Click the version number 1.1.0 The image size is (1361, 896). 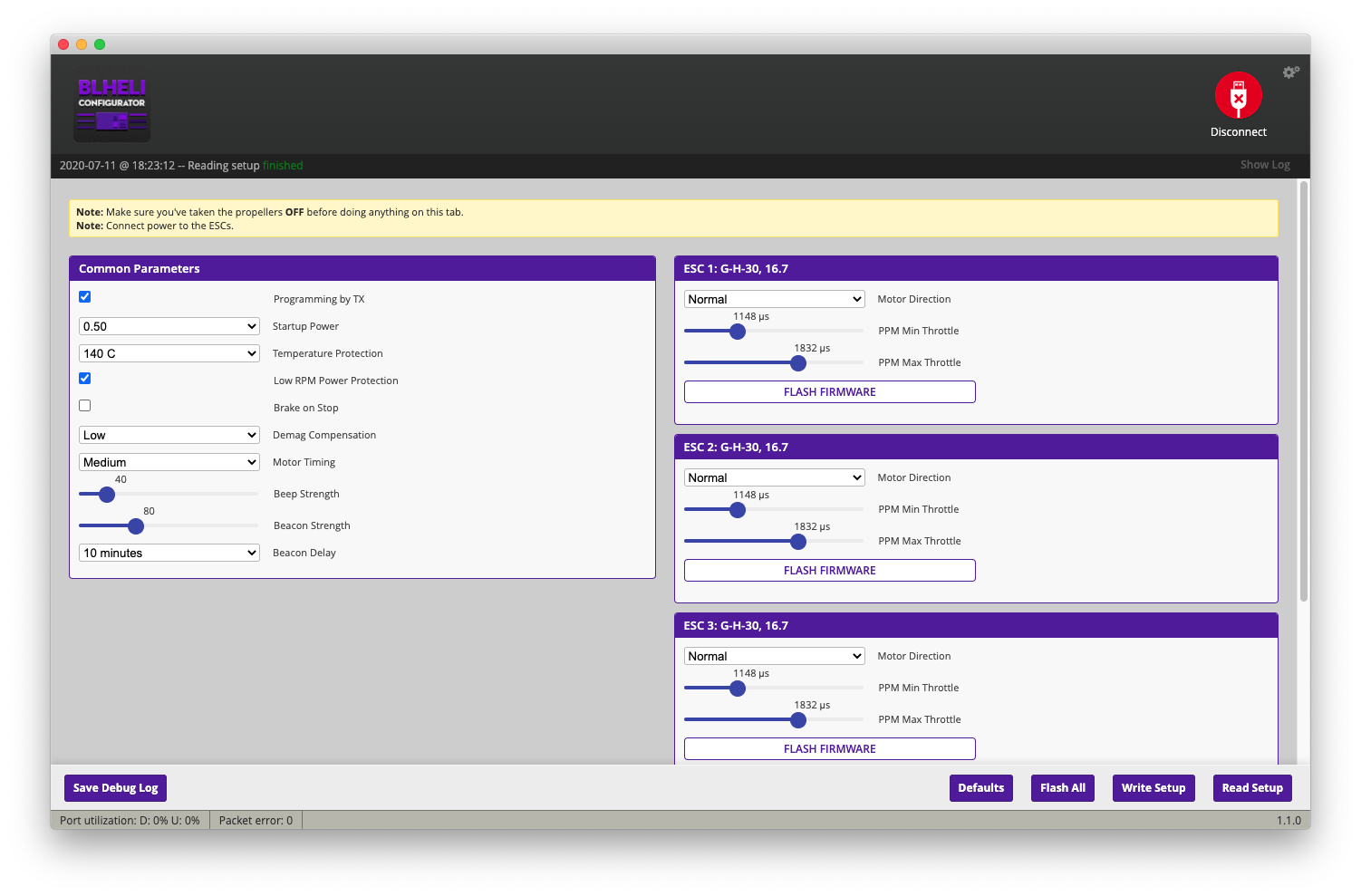pyautogui.click(x=1289, y=821)
